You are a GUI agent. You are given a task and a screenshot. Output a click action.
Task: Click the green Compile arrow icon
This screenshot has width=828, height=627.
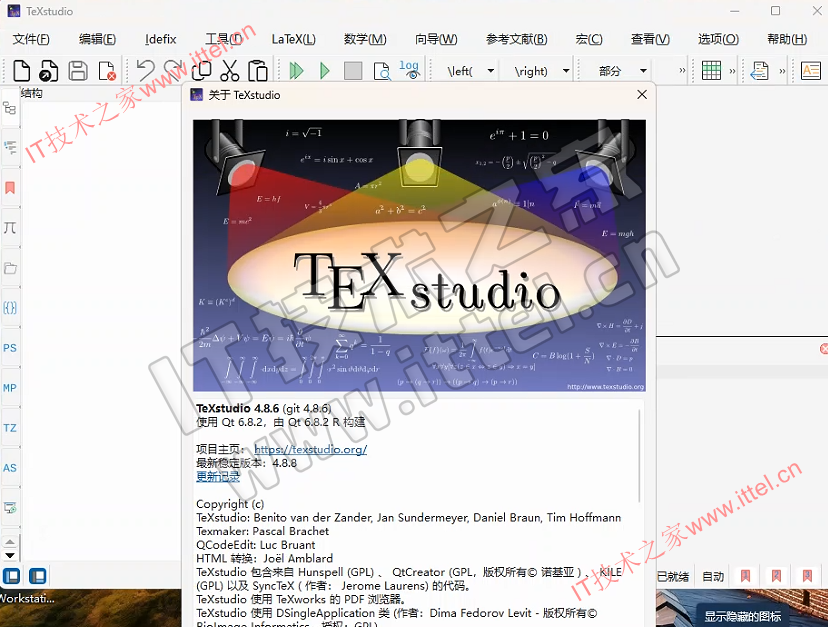pos(324,70)
